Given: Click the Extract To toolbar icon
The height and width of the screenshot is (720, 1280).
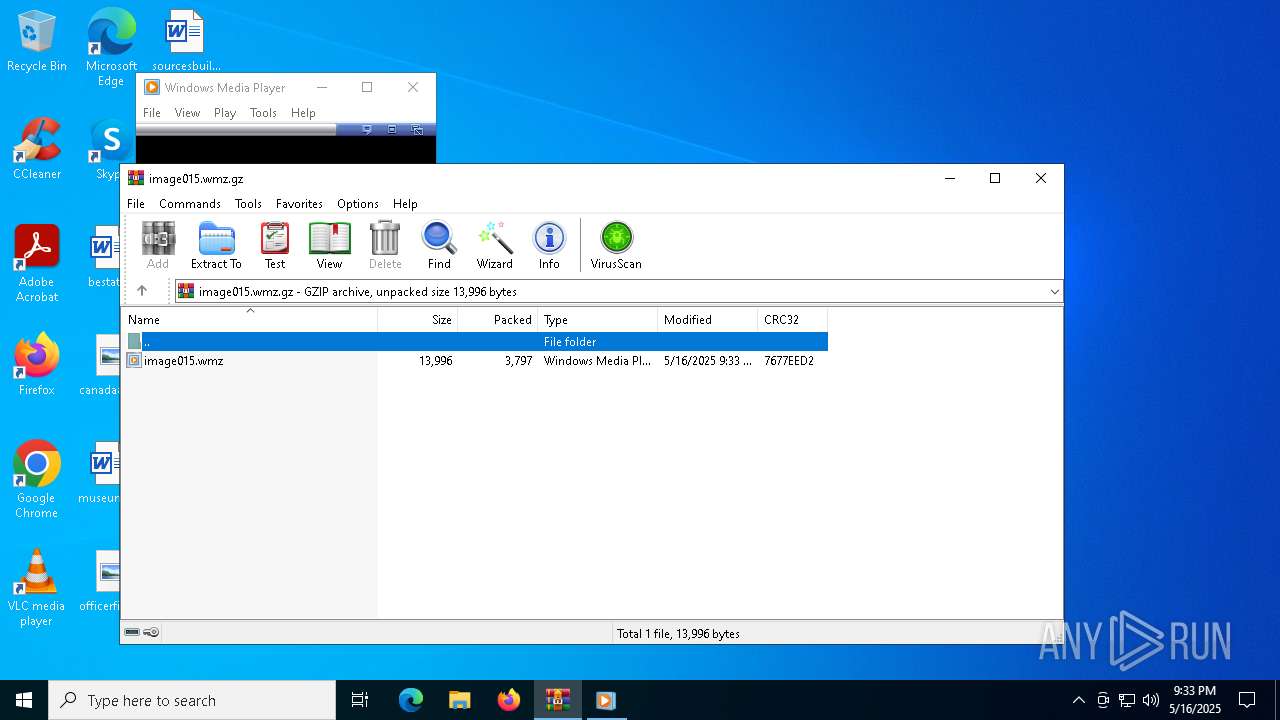Looking at the screenshot, I should 216,245.
